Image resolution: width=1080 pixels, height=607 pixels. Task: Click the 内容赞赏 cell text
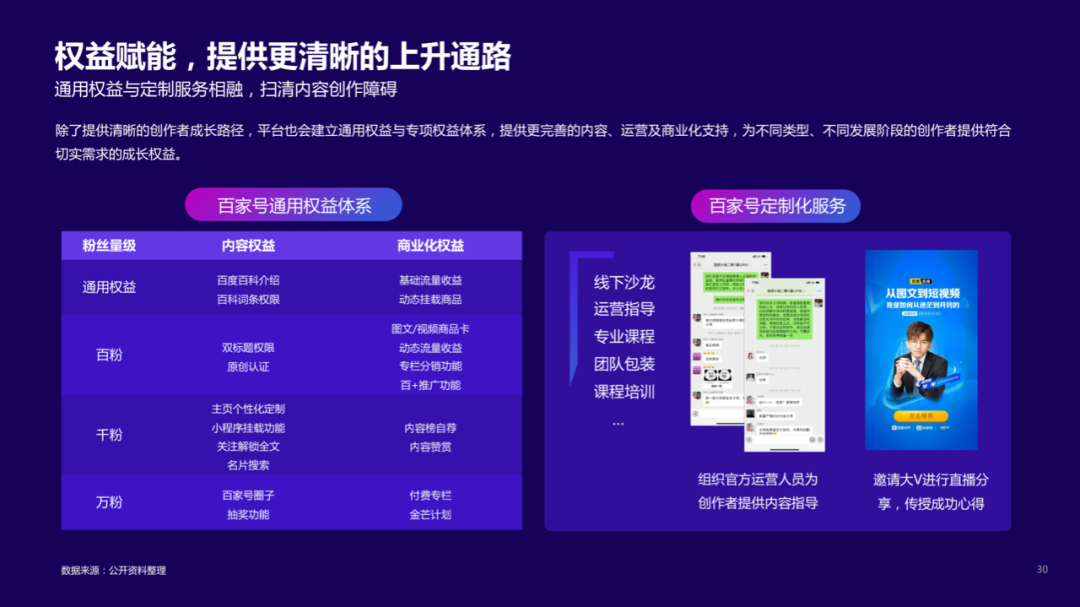pos(430,447)
